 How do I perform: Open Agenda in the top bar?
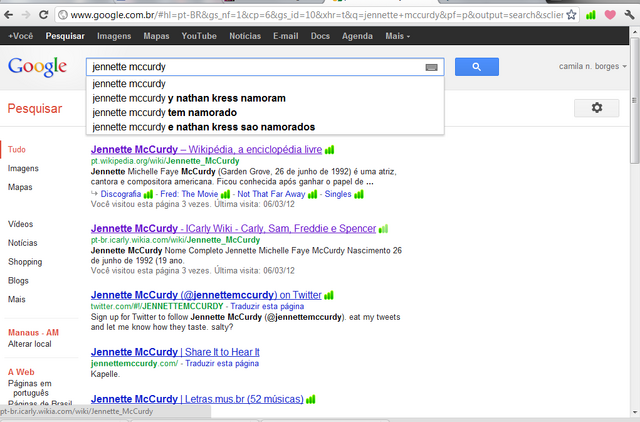point(357,36)
